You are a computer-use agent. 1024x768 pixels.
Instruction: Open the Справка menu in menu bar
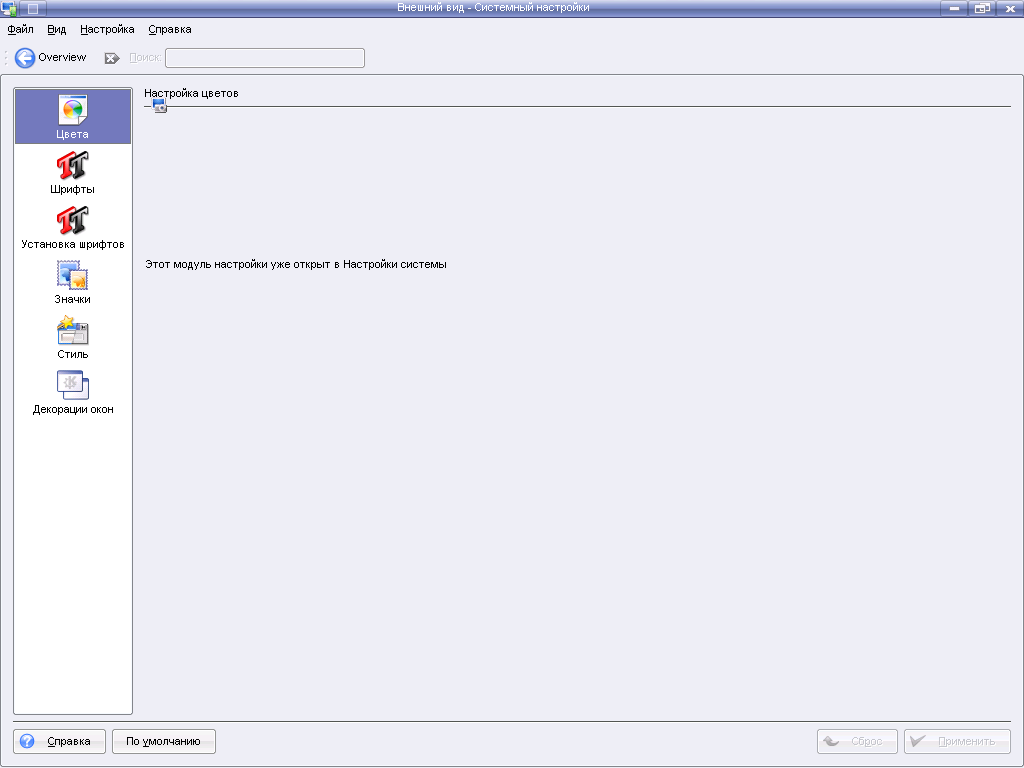pos(170,30)
